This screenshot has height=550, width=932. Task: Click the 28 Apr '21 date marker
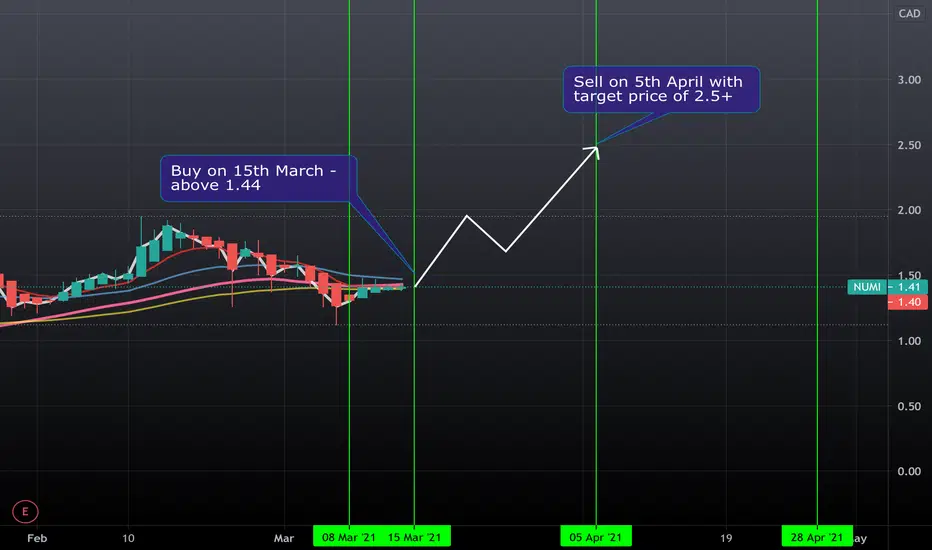[817, 538]
